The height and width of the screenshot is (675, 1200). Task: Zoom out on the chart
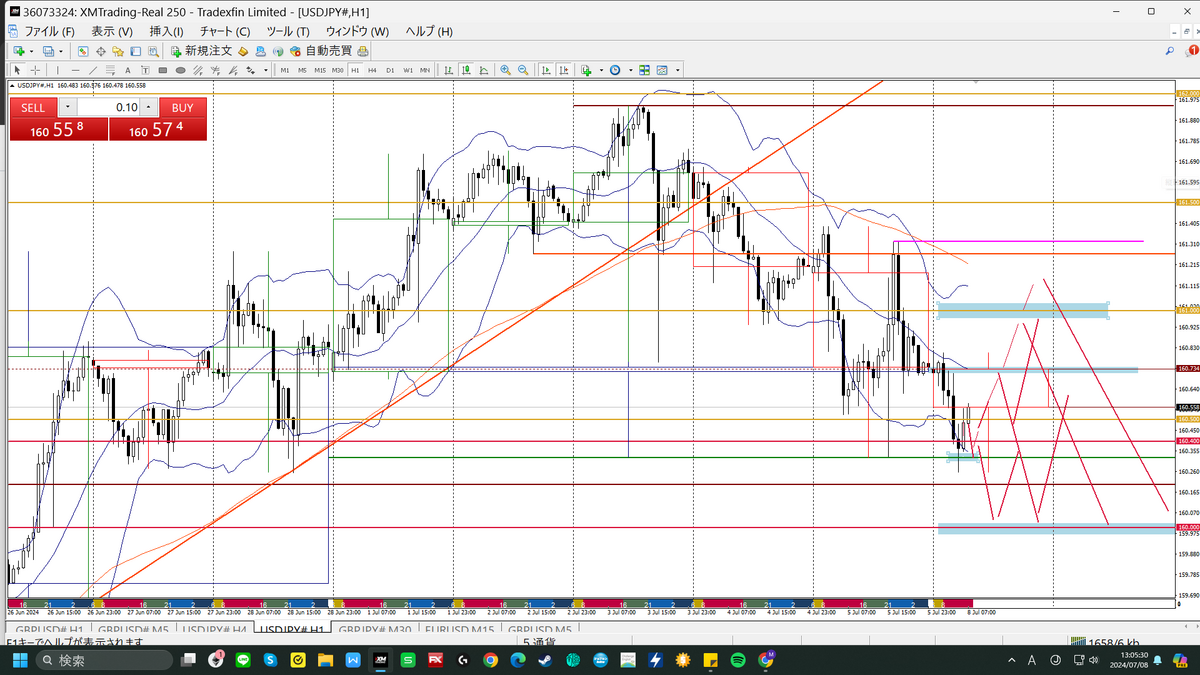(523, 70)
